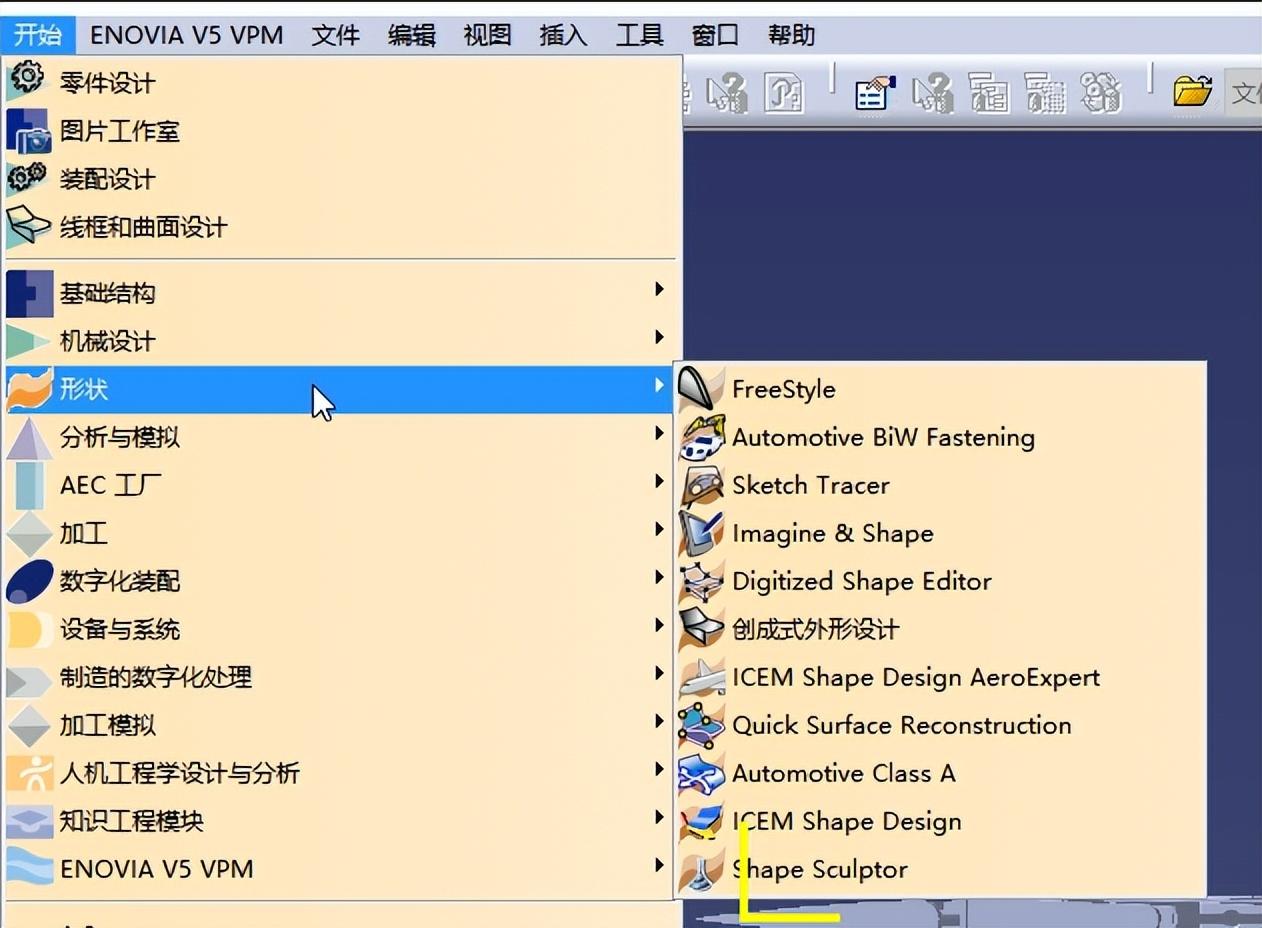The height and width of the screenshot is (928, 1262).
Task: Click the greyed gears-cluster toolbar icon
Action: tap(1101, 94)
